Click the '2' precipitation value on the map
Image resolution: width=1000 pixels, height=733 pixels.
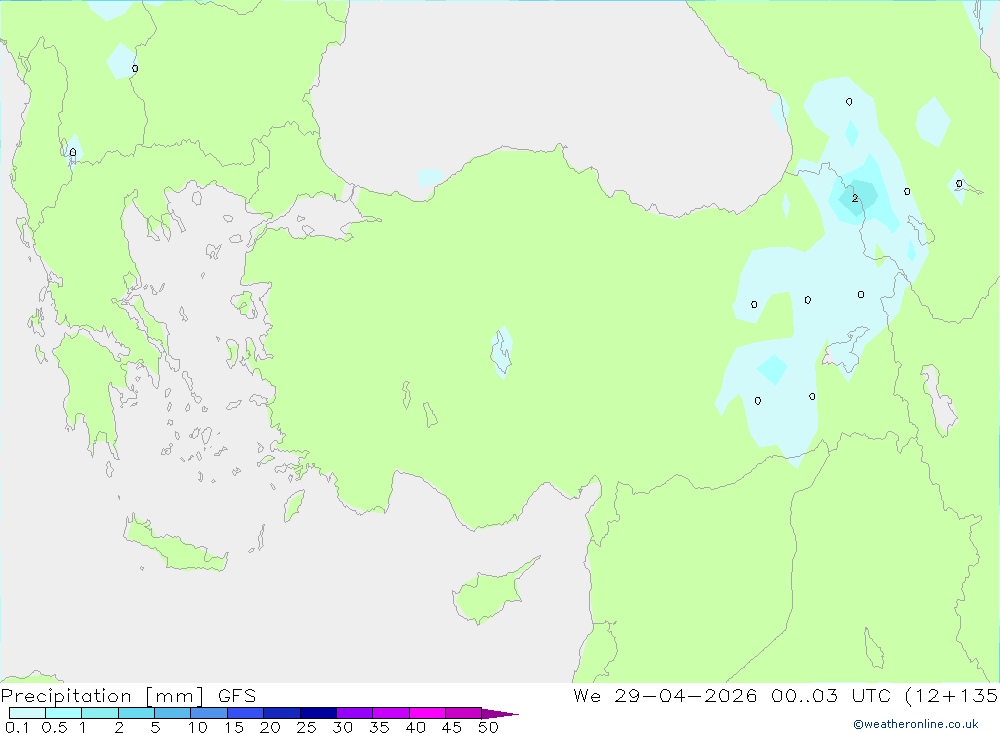(x=855, y=198)
